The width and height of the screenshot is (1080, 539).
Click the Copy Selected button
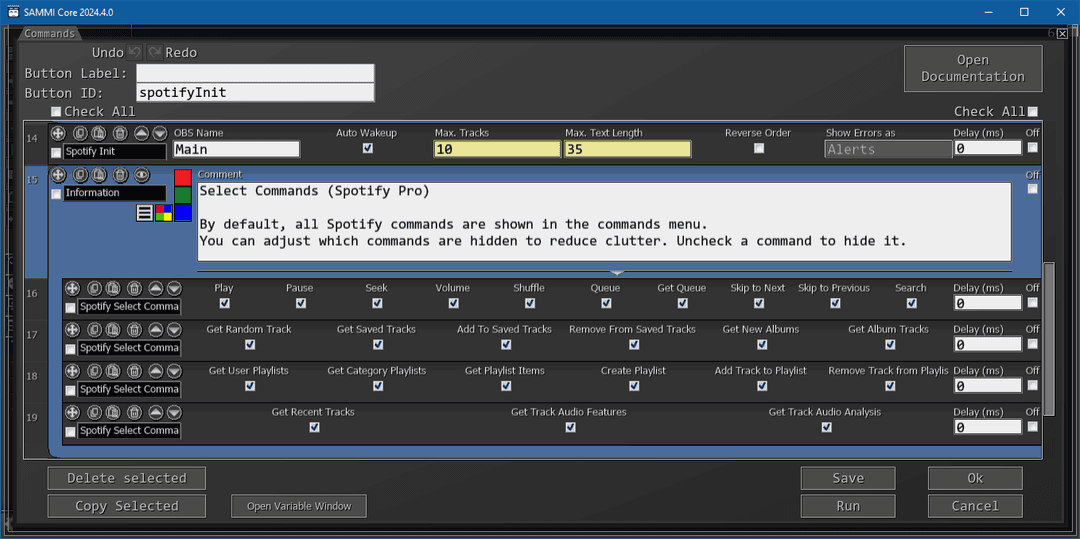tap(127, 506)
